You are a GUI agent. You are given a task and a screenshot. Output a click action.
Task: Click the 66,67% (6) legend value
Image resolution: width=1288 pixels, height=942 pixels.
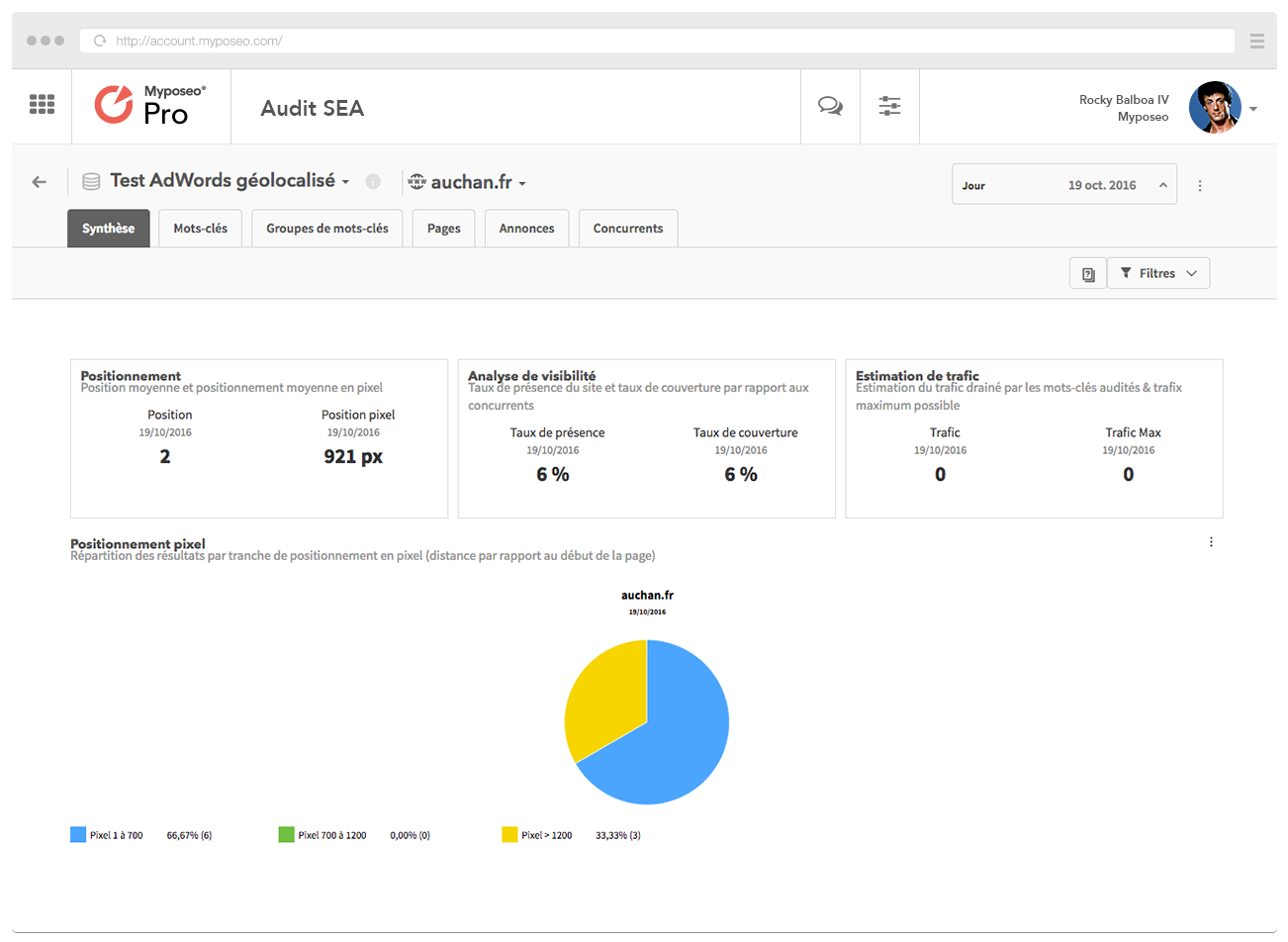pyautogui.click(x=189, y=835)
